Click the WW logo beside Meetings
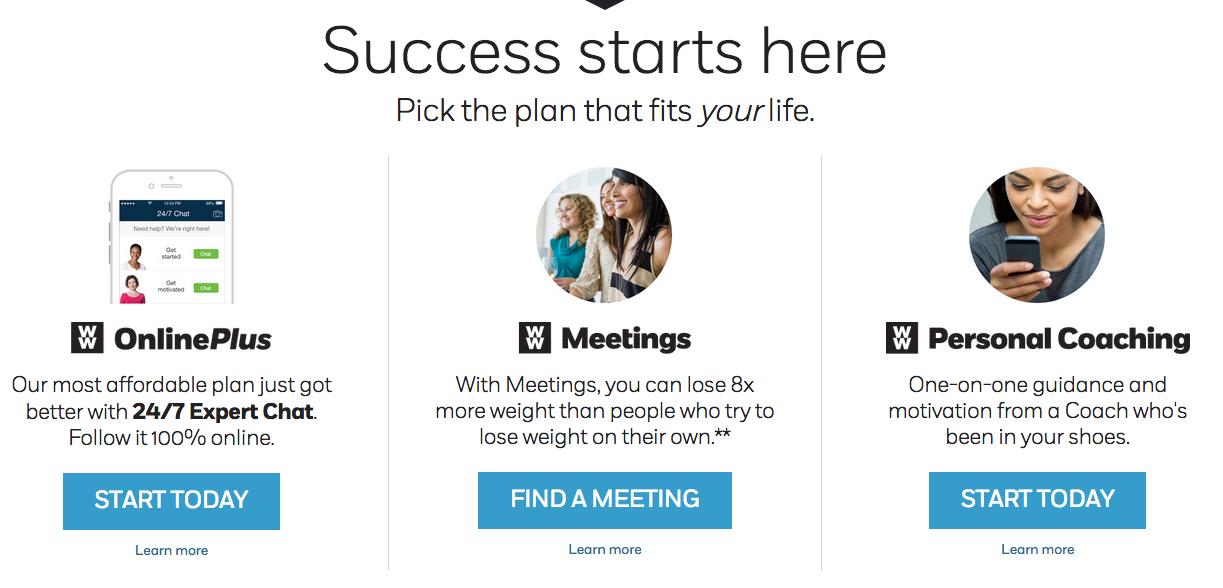Image resolution: width=1223 pixels, height=588 pixels. (x=534, y=338)
